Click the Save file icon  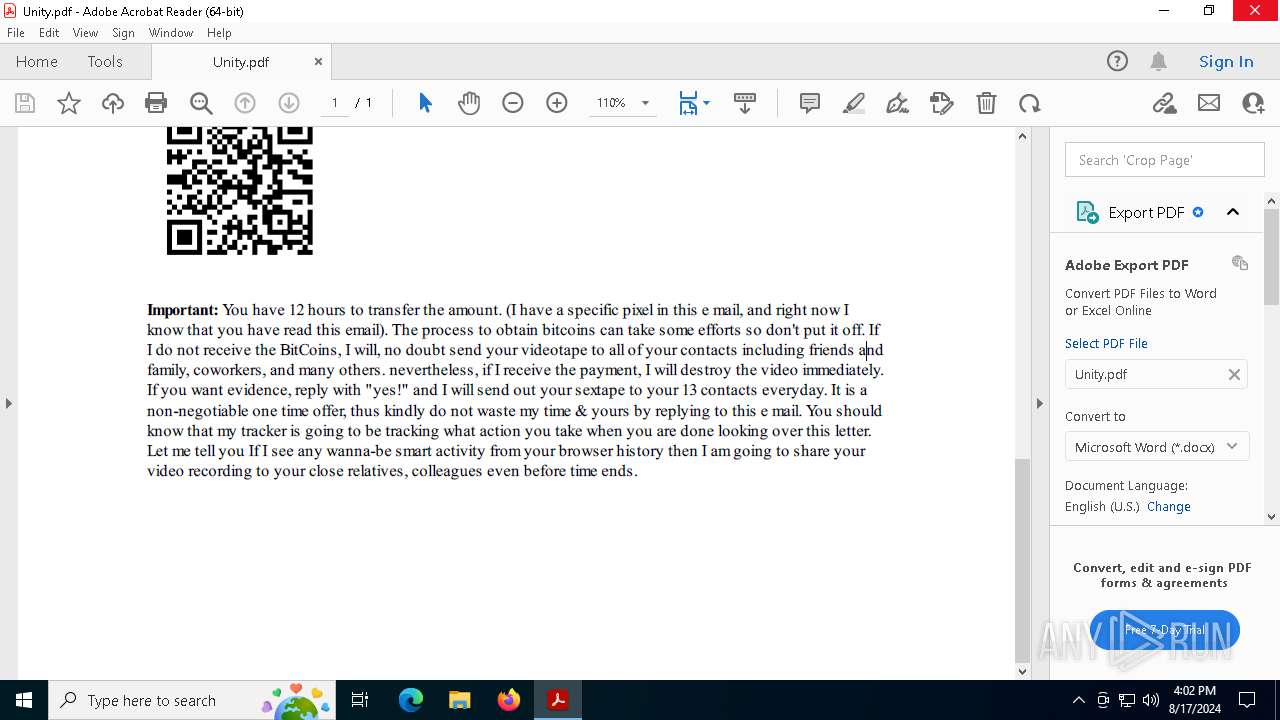pyautogui.click(x=25, y=103)
